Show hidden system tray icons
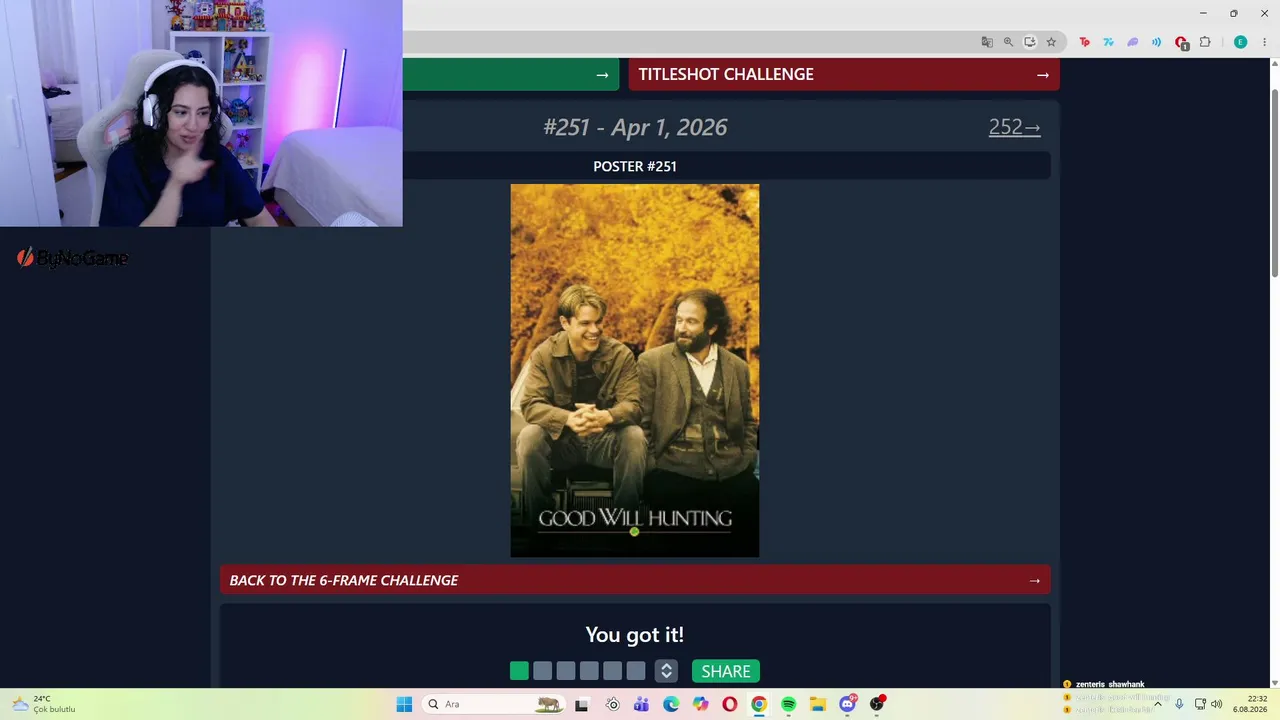This screenshot has width=1280, height=720. pyautogui.click(x=1158, y=704)
